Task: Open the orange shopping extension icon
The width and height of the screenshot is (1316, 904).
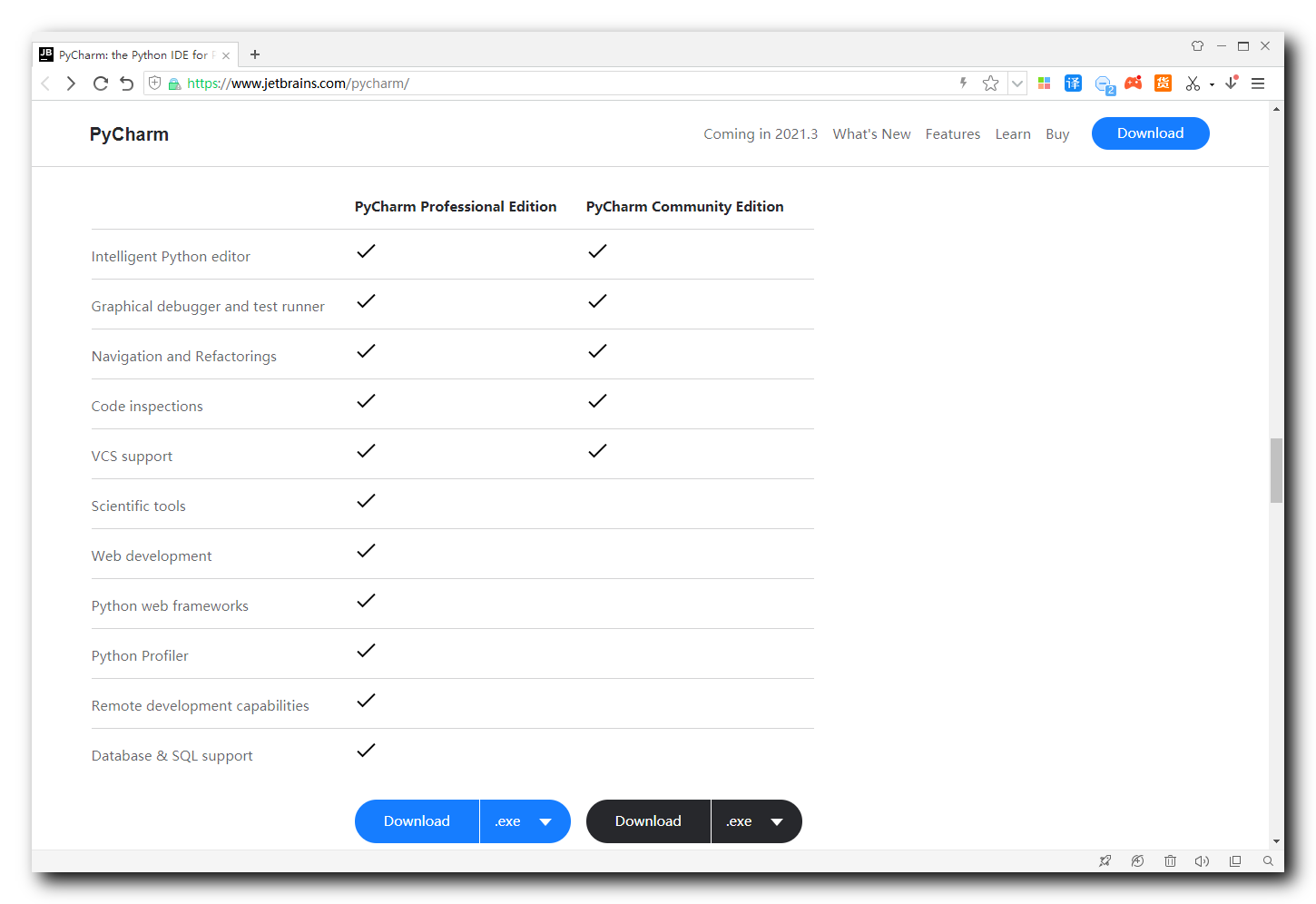Action: (x=1163, y=84)
